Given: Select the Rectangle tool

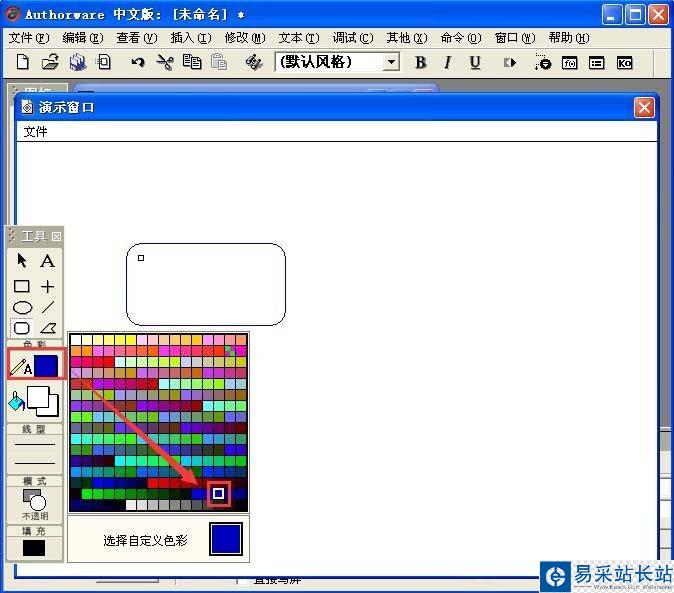Looking at the screenshot, I should coord(21,286).
